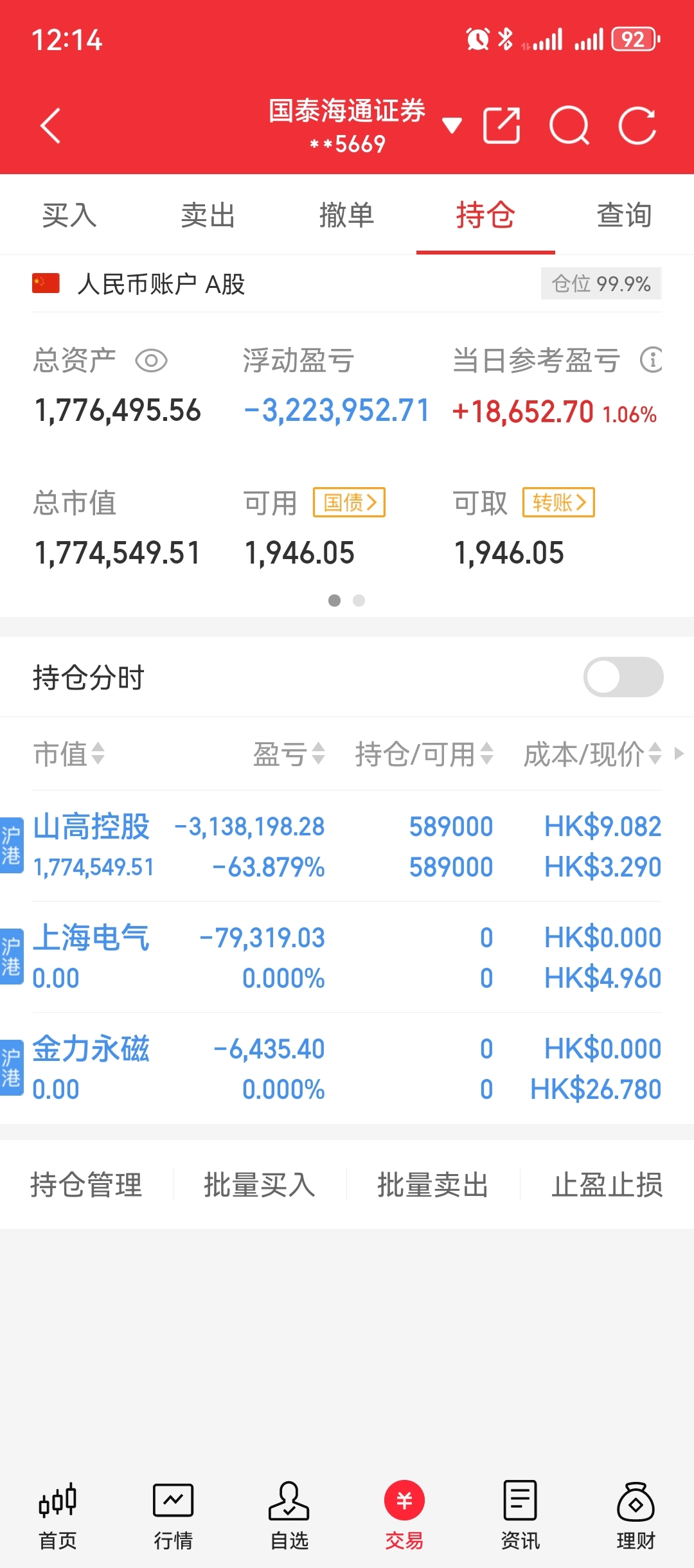Sort by 成本/现价 column
The image size is (694, 1568).
click(592, 754)
